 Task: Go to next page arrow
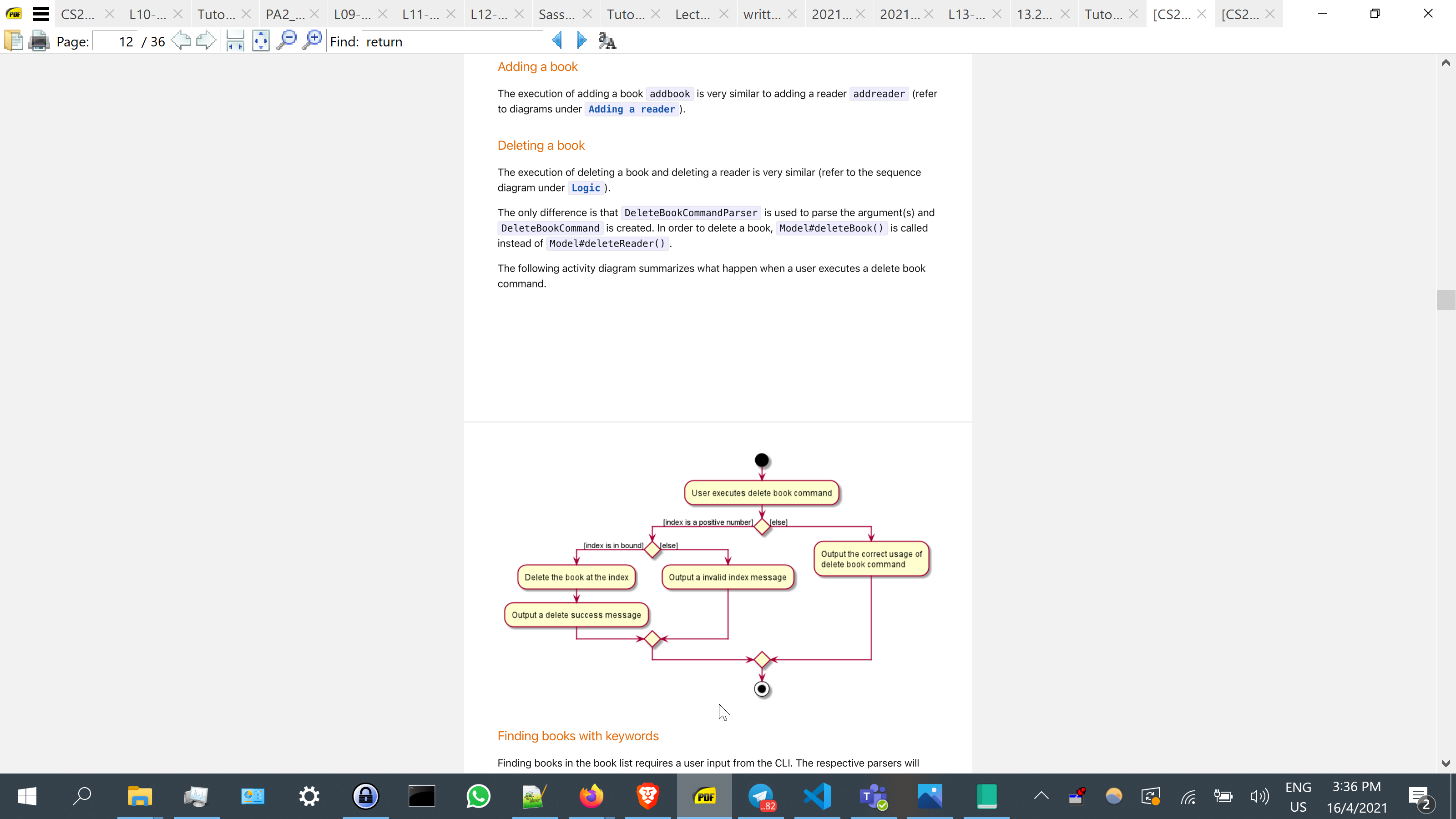(206, 40)
